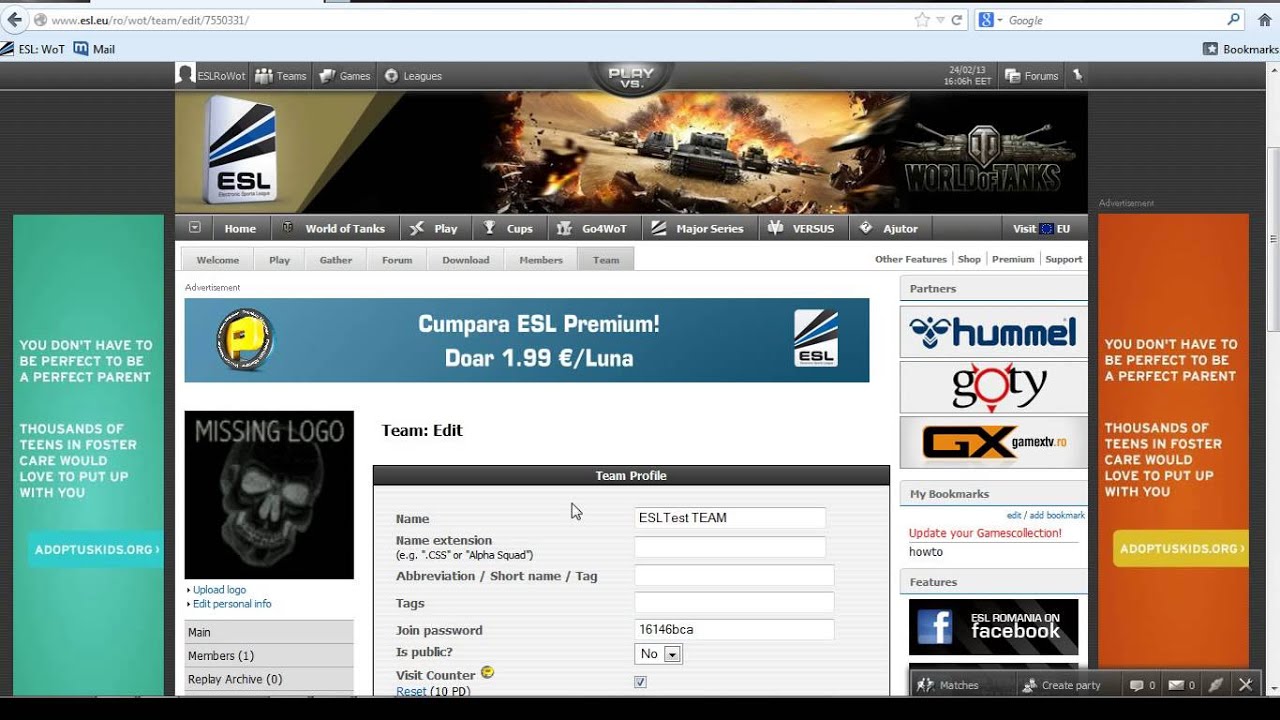
Task: Click the Tags input field
Action: click(x=734, y=603)
